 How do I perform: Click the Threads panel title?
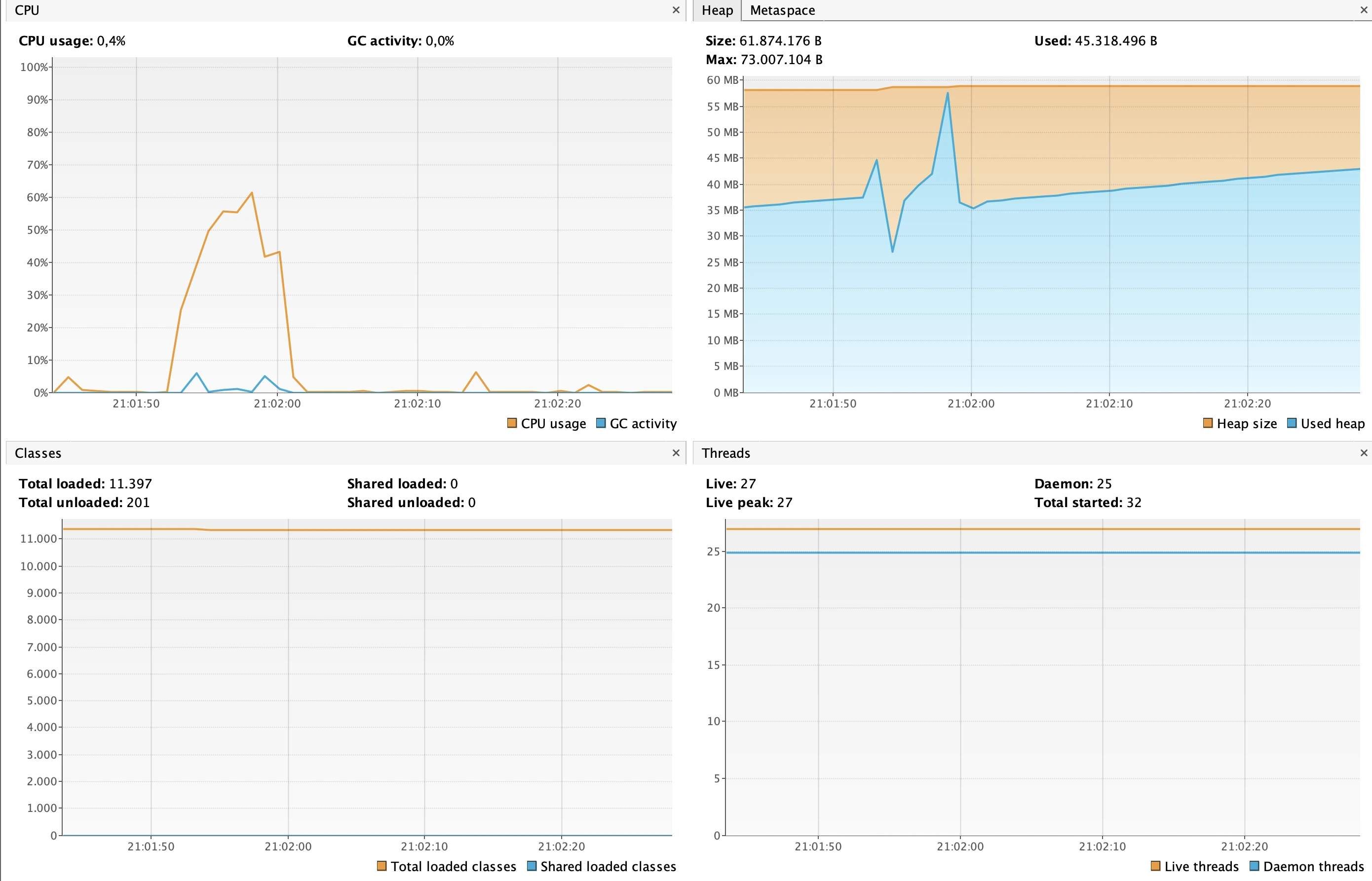tap(726, 453)
